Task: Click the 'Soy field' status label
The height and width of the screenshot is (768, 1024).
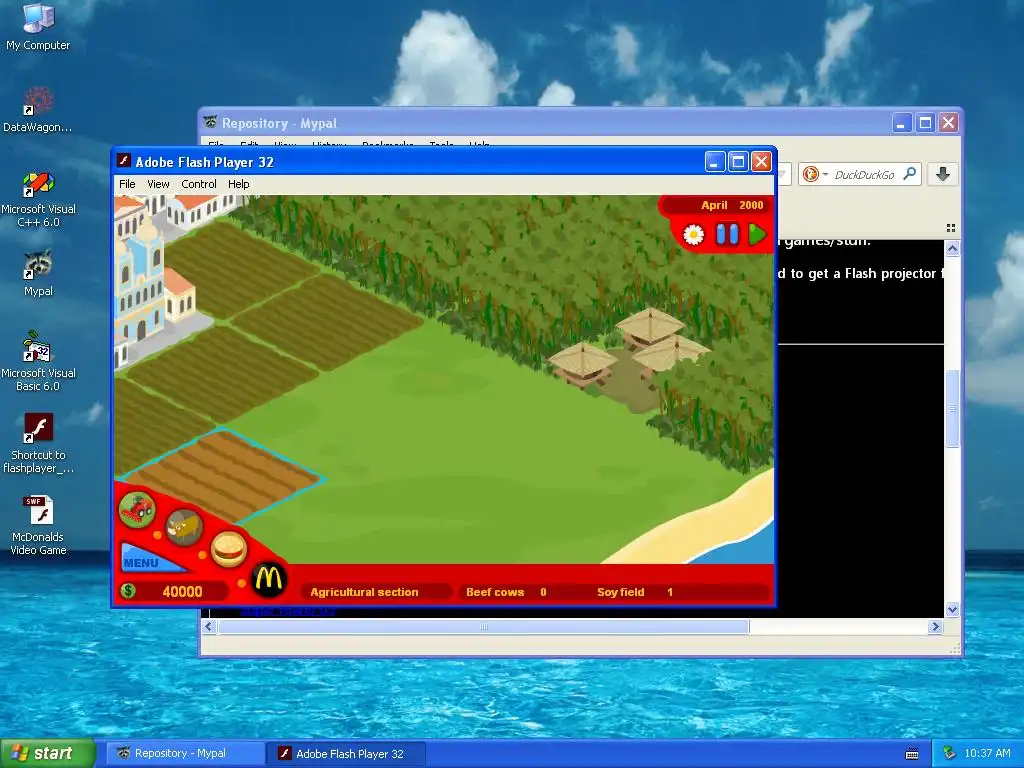Action: pos(620,592)
